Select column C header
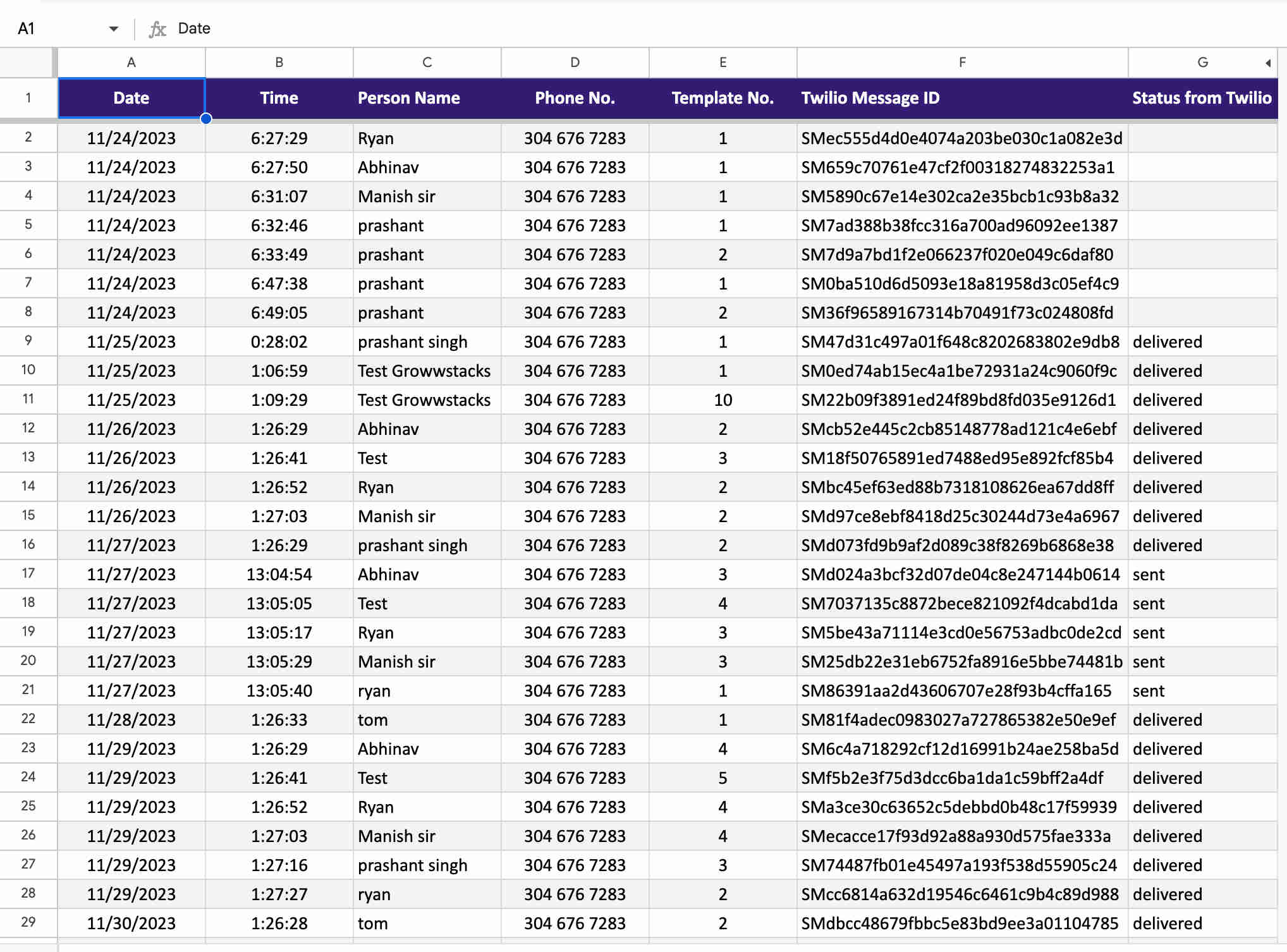The image size is (1287, 952). 427,63
